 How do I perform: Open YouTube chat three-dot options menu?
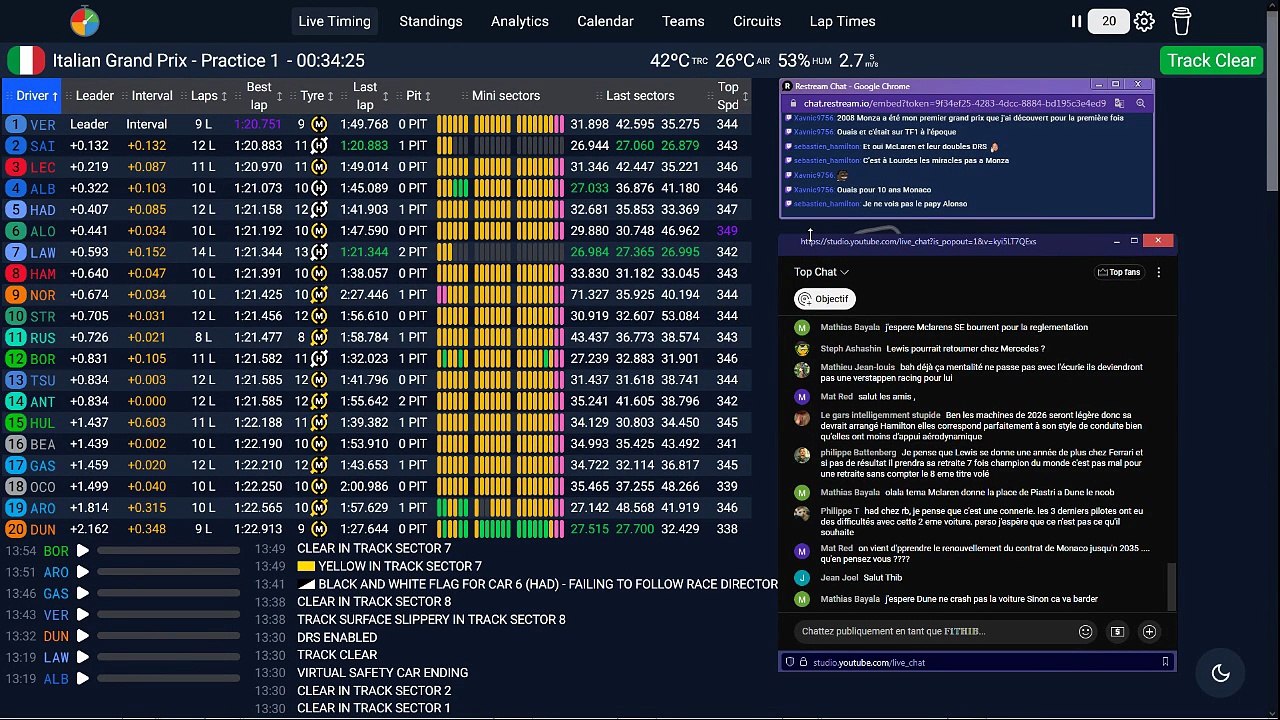[x=1158, y=272]
